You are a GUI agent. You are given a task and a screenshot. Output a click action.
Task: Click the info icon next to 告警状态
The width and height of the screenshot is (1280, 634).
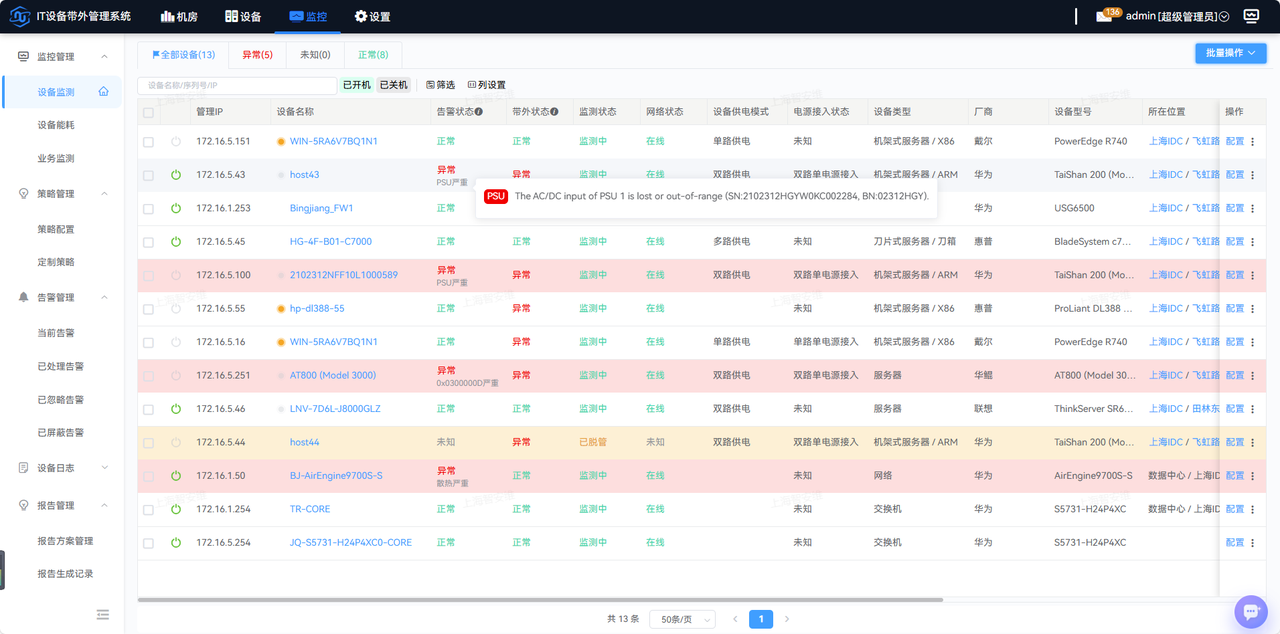[479, 112]
